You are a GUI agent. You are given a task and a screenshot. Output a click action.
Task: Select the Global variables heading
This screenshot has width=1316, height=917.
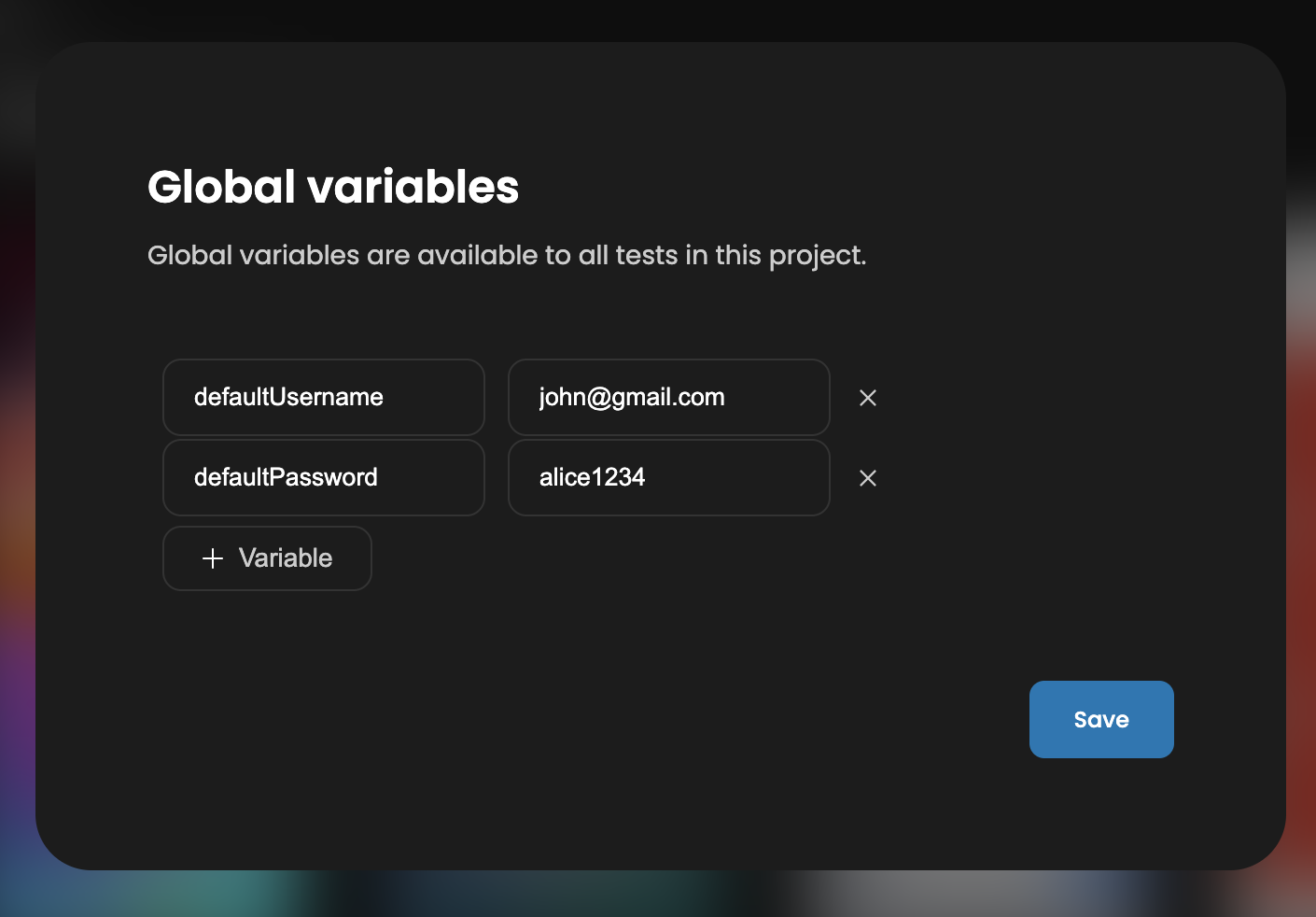(x=333, y=187)
